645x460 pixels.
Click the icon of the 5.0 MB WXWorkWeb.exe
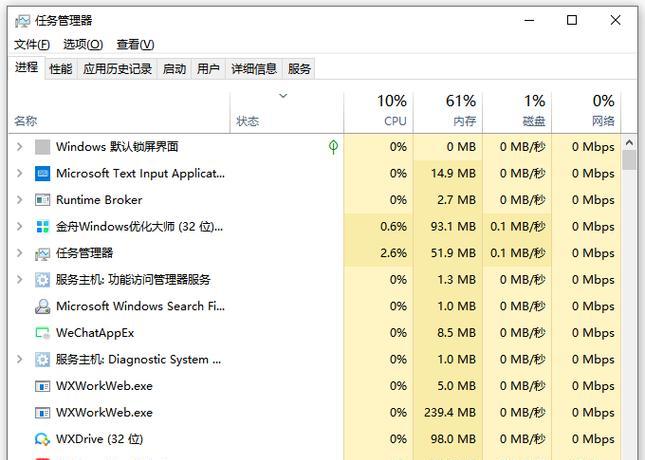[42, 386]
